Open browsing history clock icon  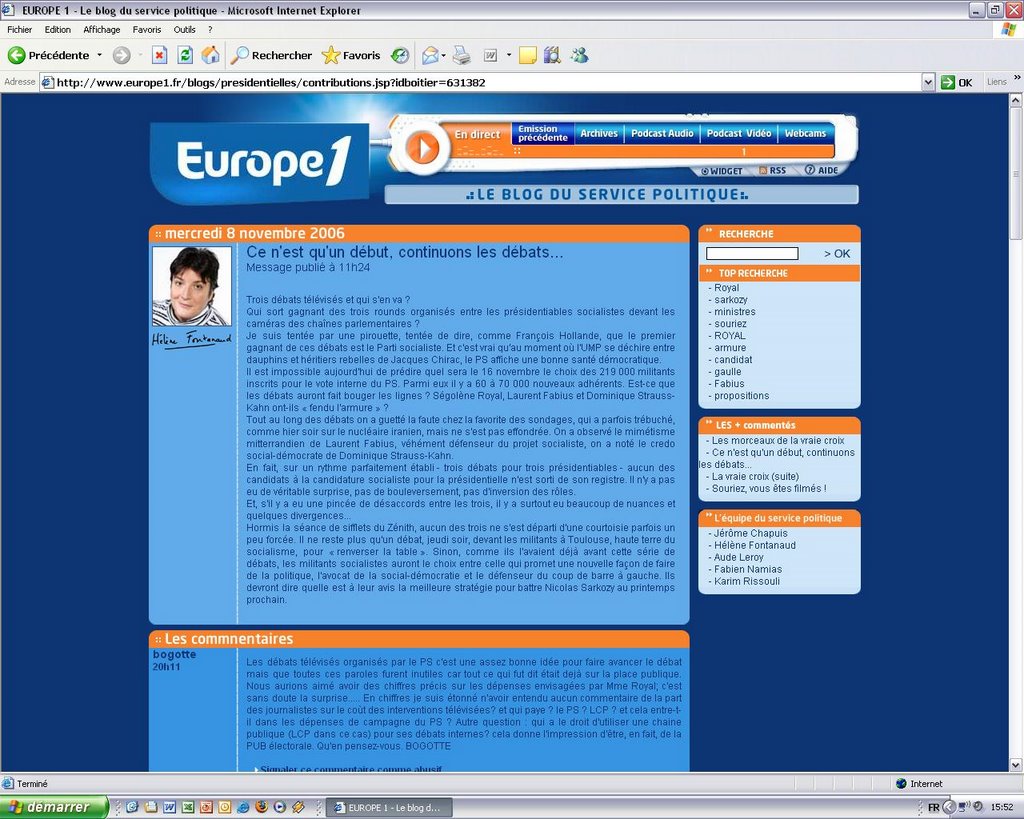[x=400, y=56]
